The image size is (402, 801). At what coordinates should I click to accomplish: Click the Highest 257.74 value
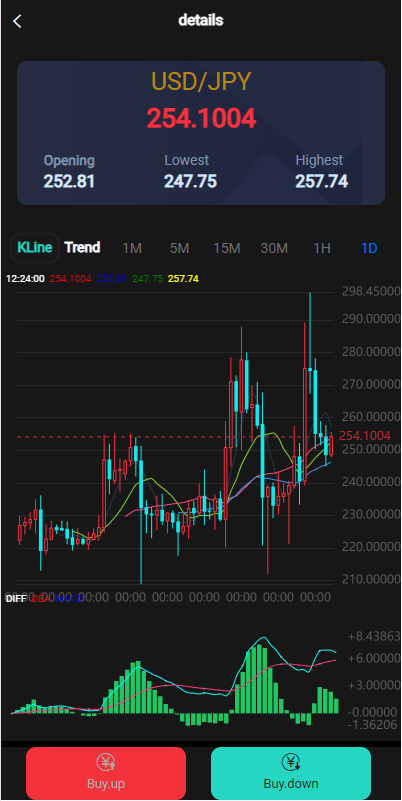point(322,181)
